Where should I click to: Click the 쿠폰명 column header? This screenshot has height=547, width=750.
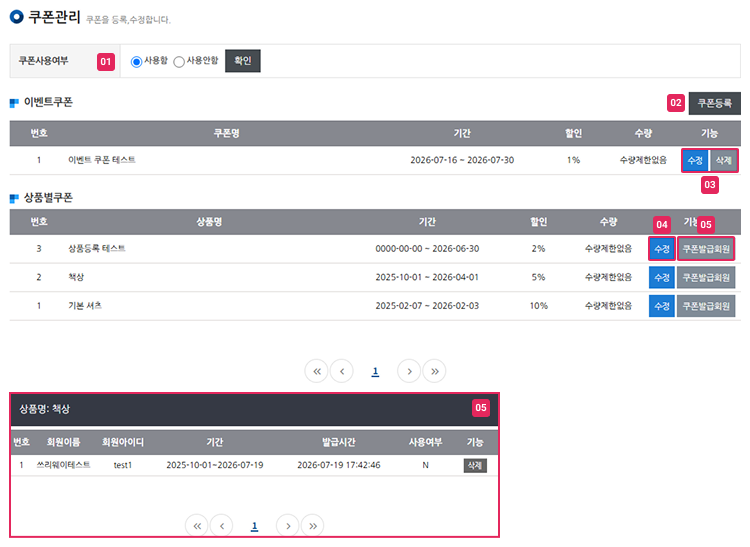[x=226, y=133]
